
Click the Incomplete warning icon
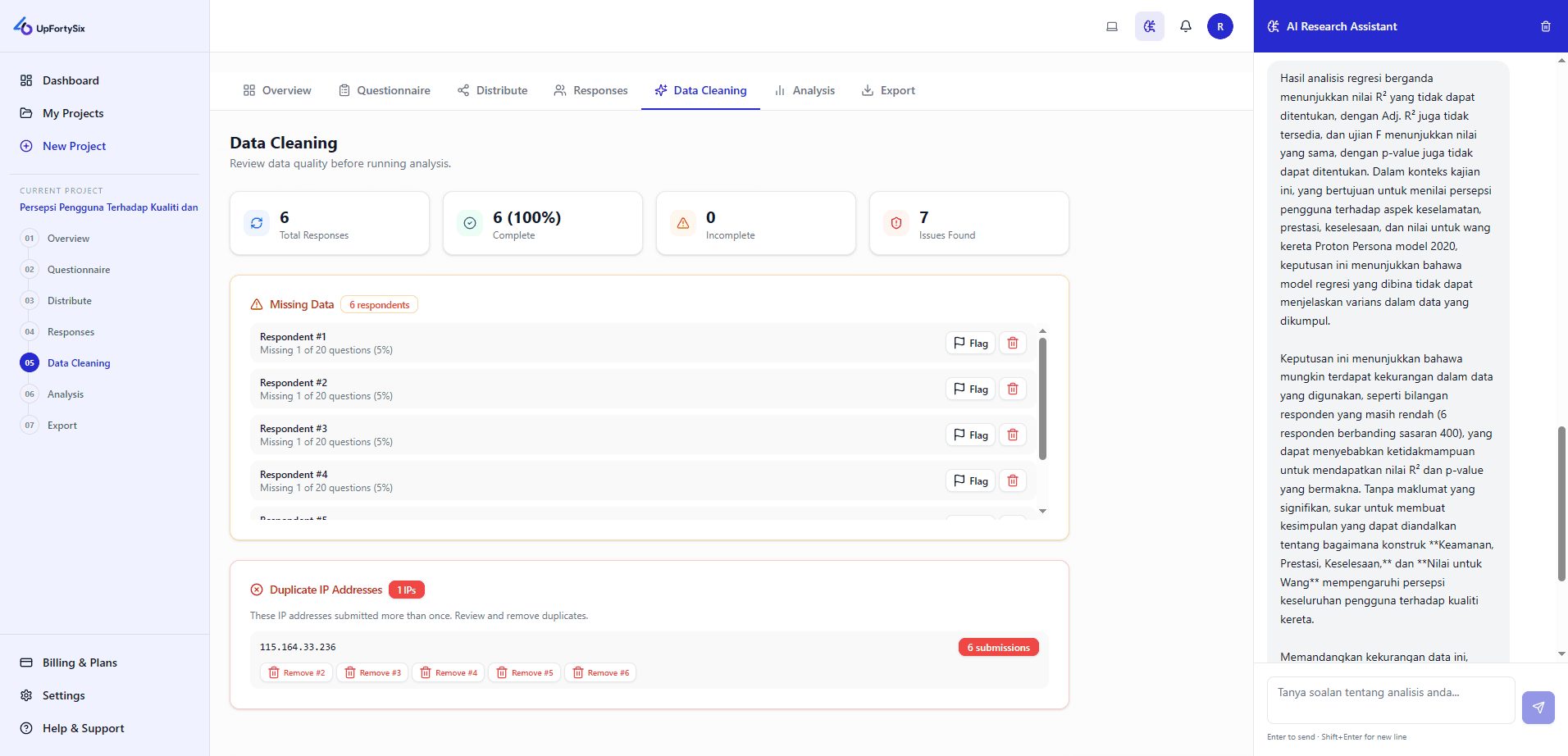pyautogui.click(x=683, y=223)
